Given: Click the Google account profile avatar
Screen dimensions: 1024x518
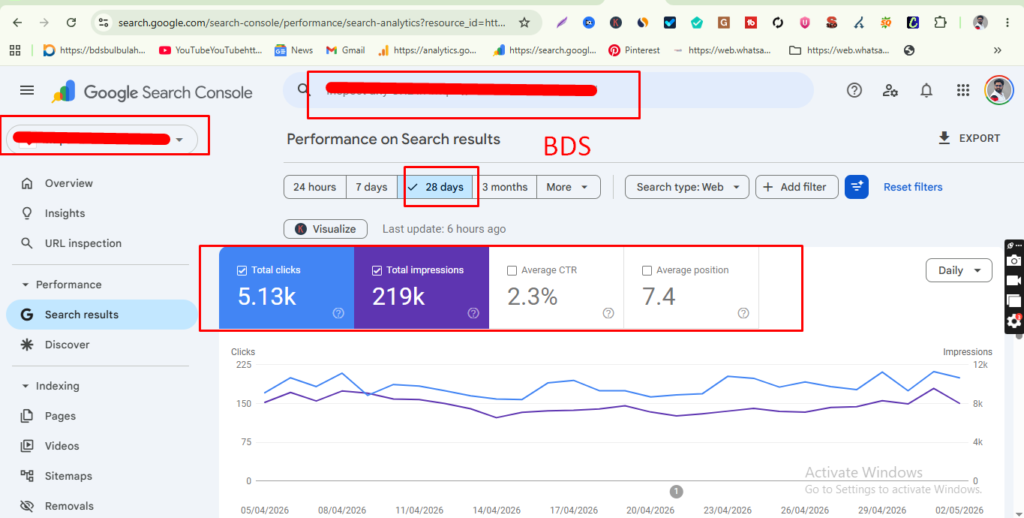Looking at the screenshot, I should point(999,90).
